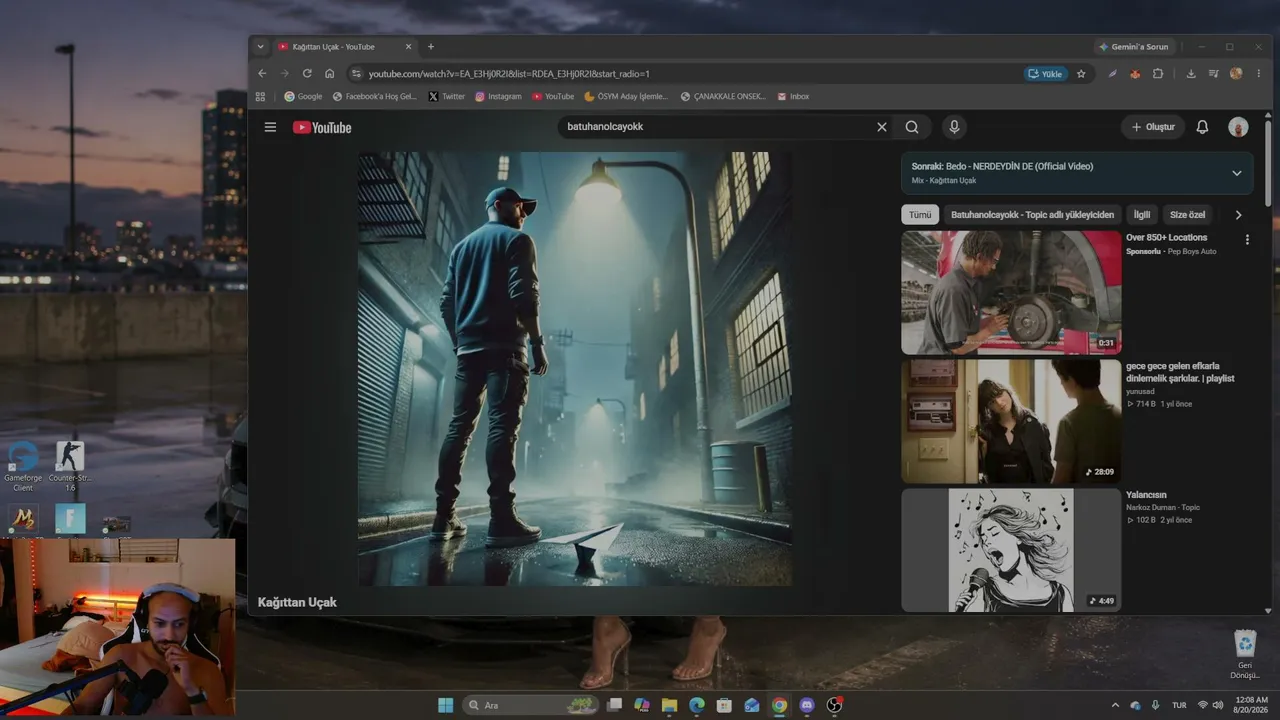Select the Tümü filter chip
Screen dimensions: 1280x720
(x=920, y=215)
